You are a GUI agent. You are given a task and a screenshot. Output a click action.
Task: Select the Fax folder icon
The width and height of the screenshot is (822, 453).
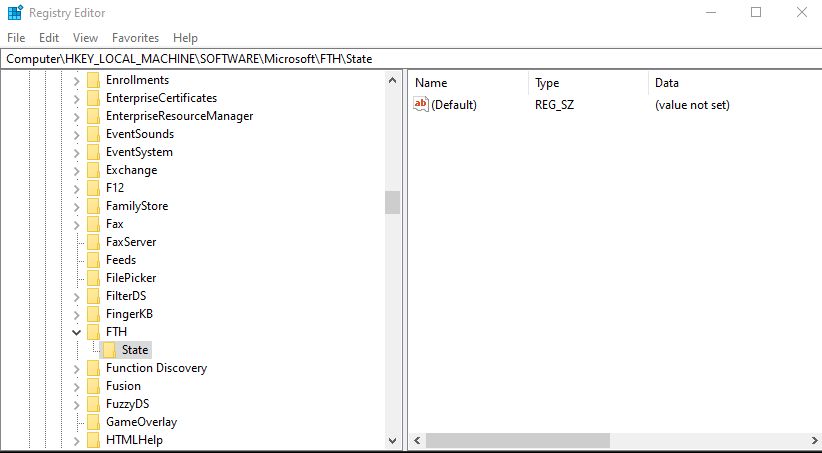[x=93, y=224]
